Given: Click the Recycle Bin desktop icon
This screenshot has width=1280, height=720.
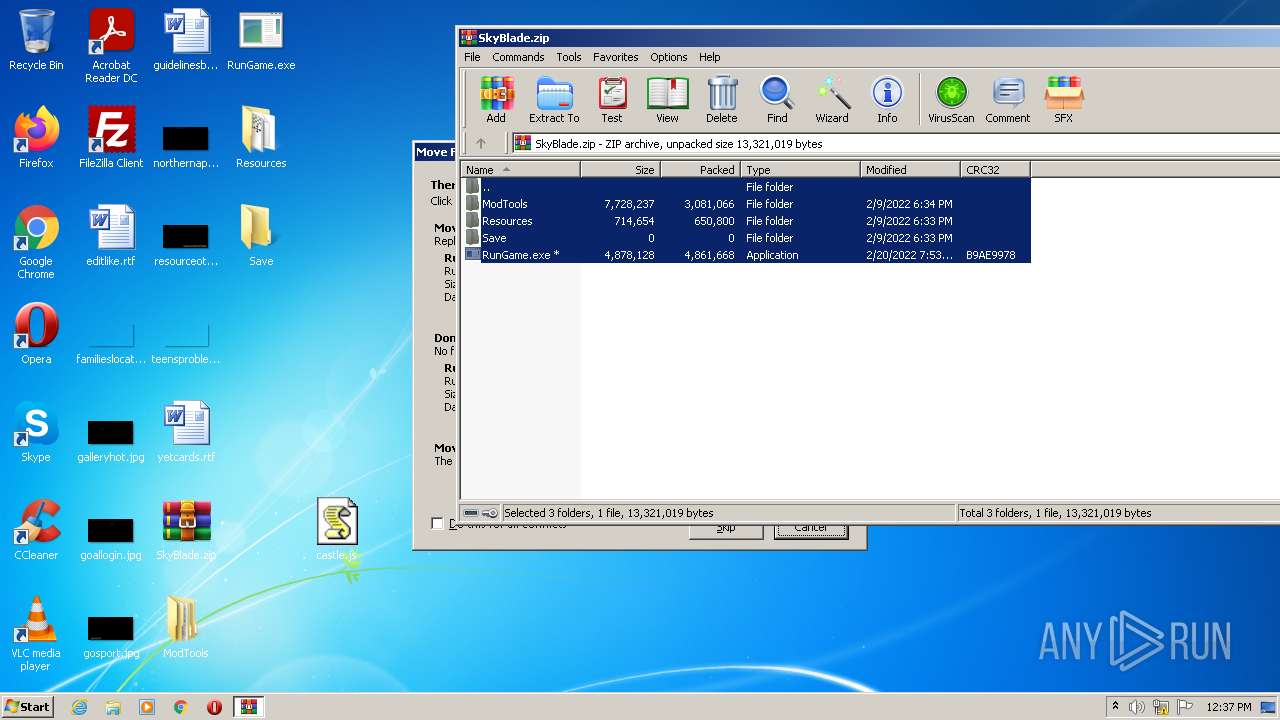Looking at the screenshot, I should pyautogui.click(x=36, y=40).
